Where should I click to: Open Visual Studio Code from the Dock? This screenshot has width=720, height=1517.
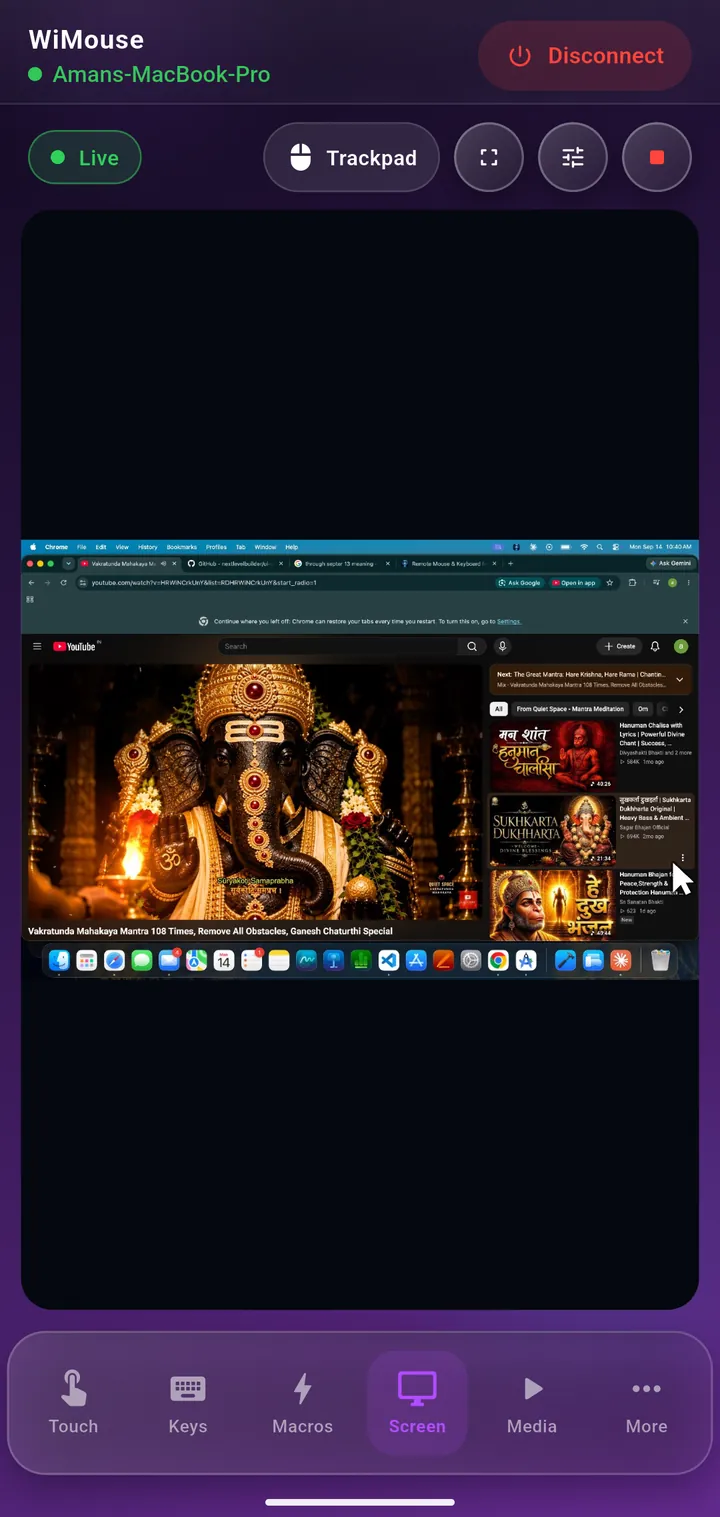[388, 960]
